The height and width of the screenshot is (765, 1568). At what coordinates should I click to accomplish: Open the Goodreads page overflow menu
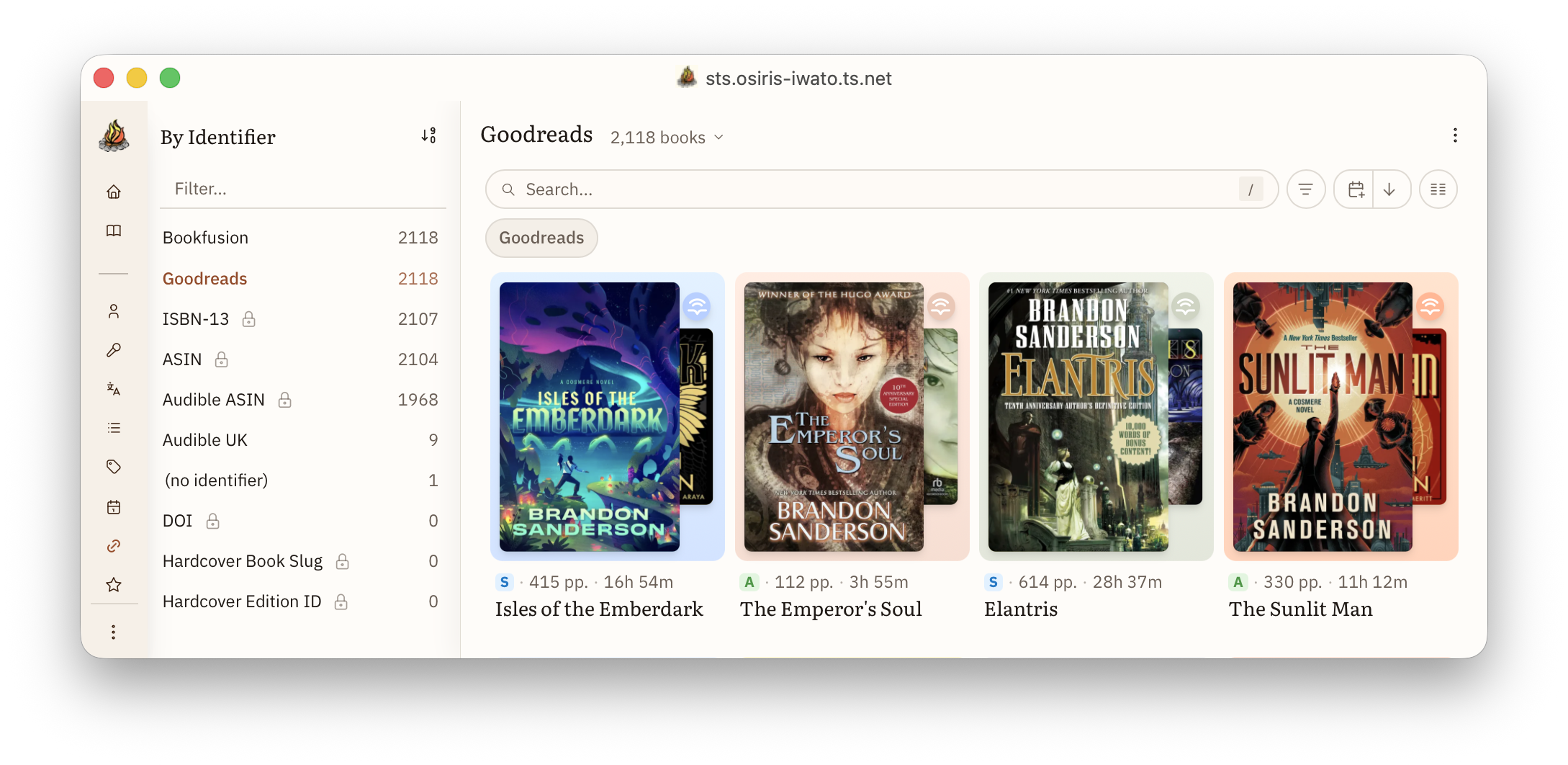coord(1455,135)
